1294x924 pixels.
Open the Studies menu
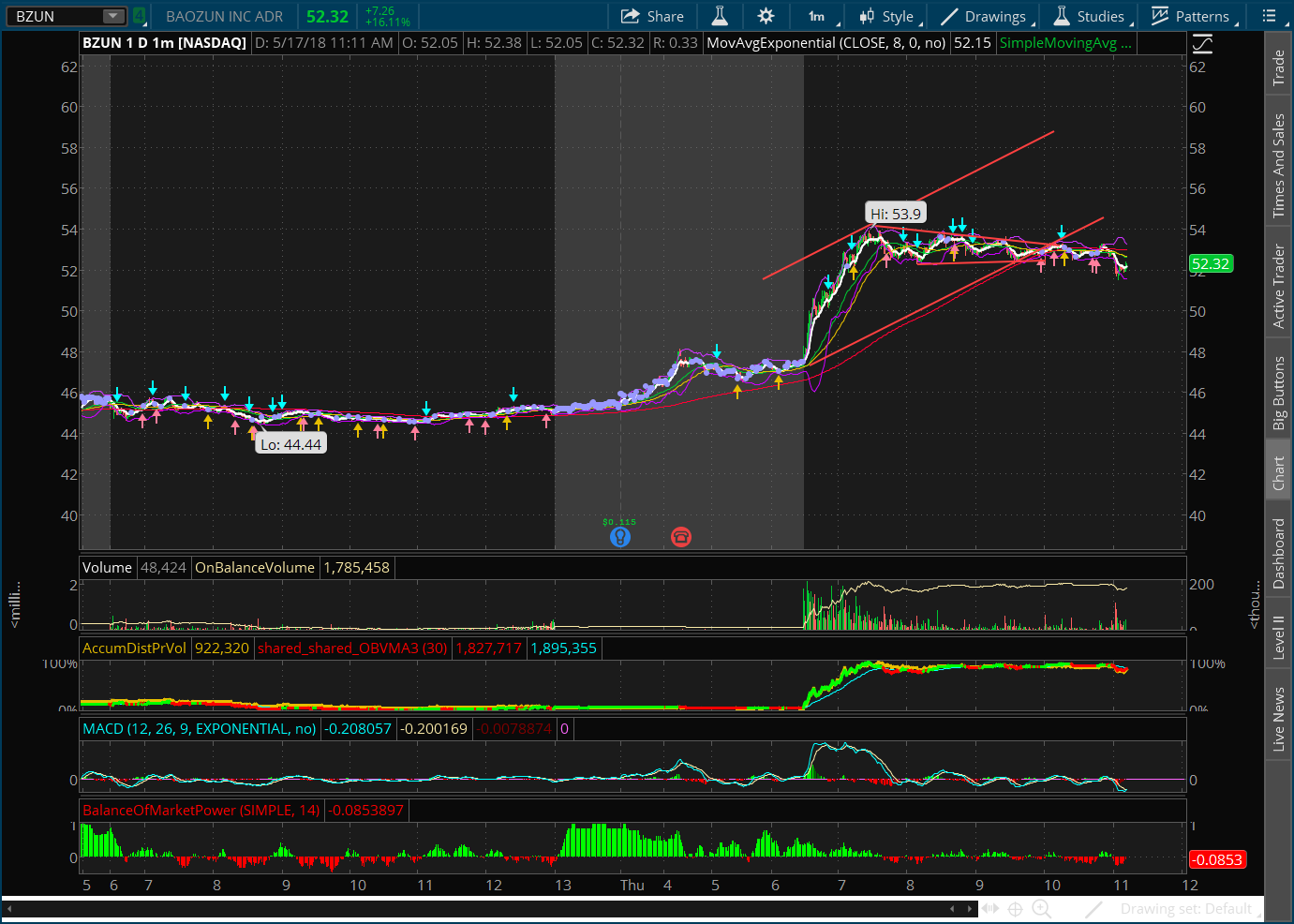[1091, 16]
